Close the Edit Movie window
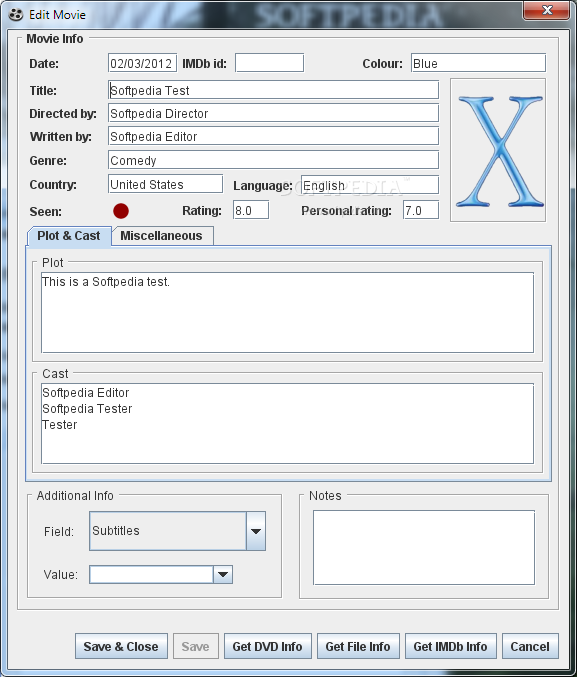 click(x=547, y=10)
